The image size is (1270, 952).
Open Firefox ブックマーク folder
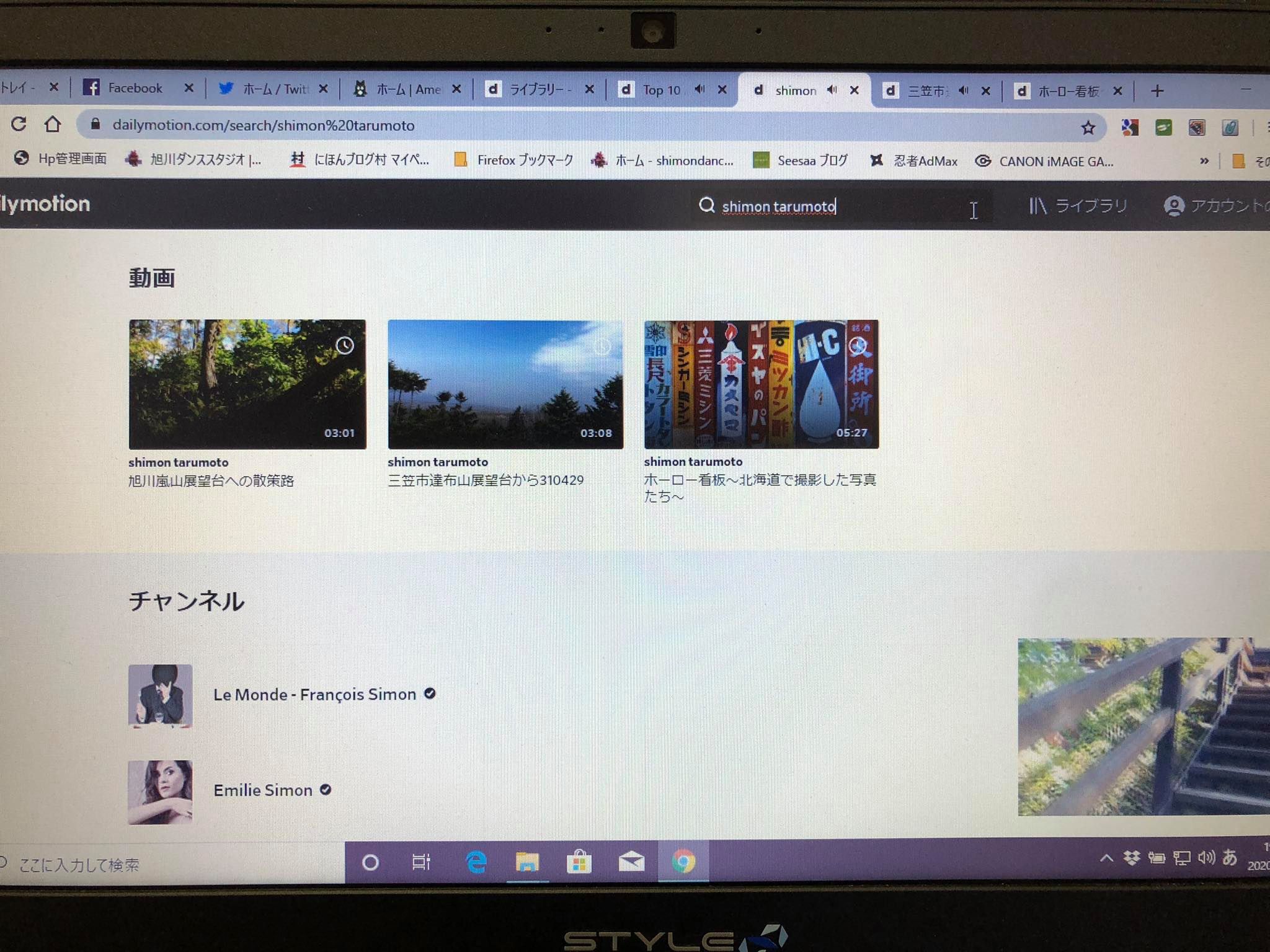tap(513, 161)
